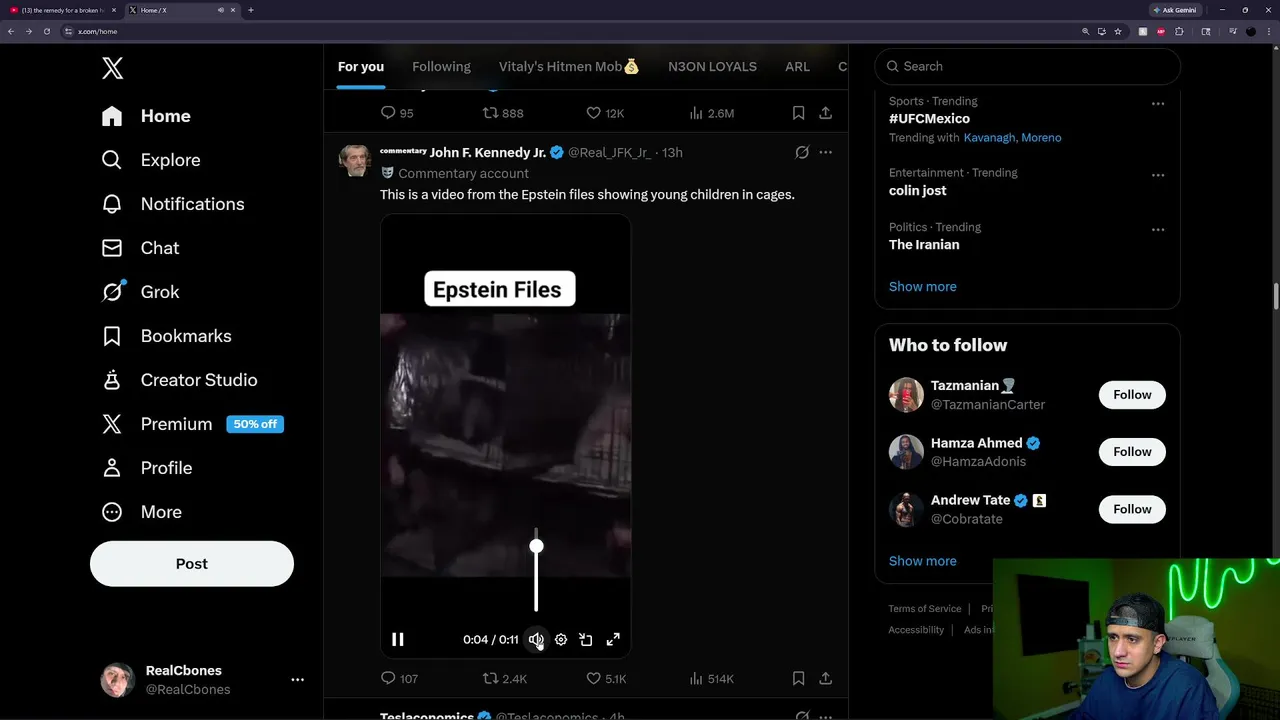This screenshot has height=720, width=1280.
Task: Open the X logo home link
Action: click(x=113, y=68)
